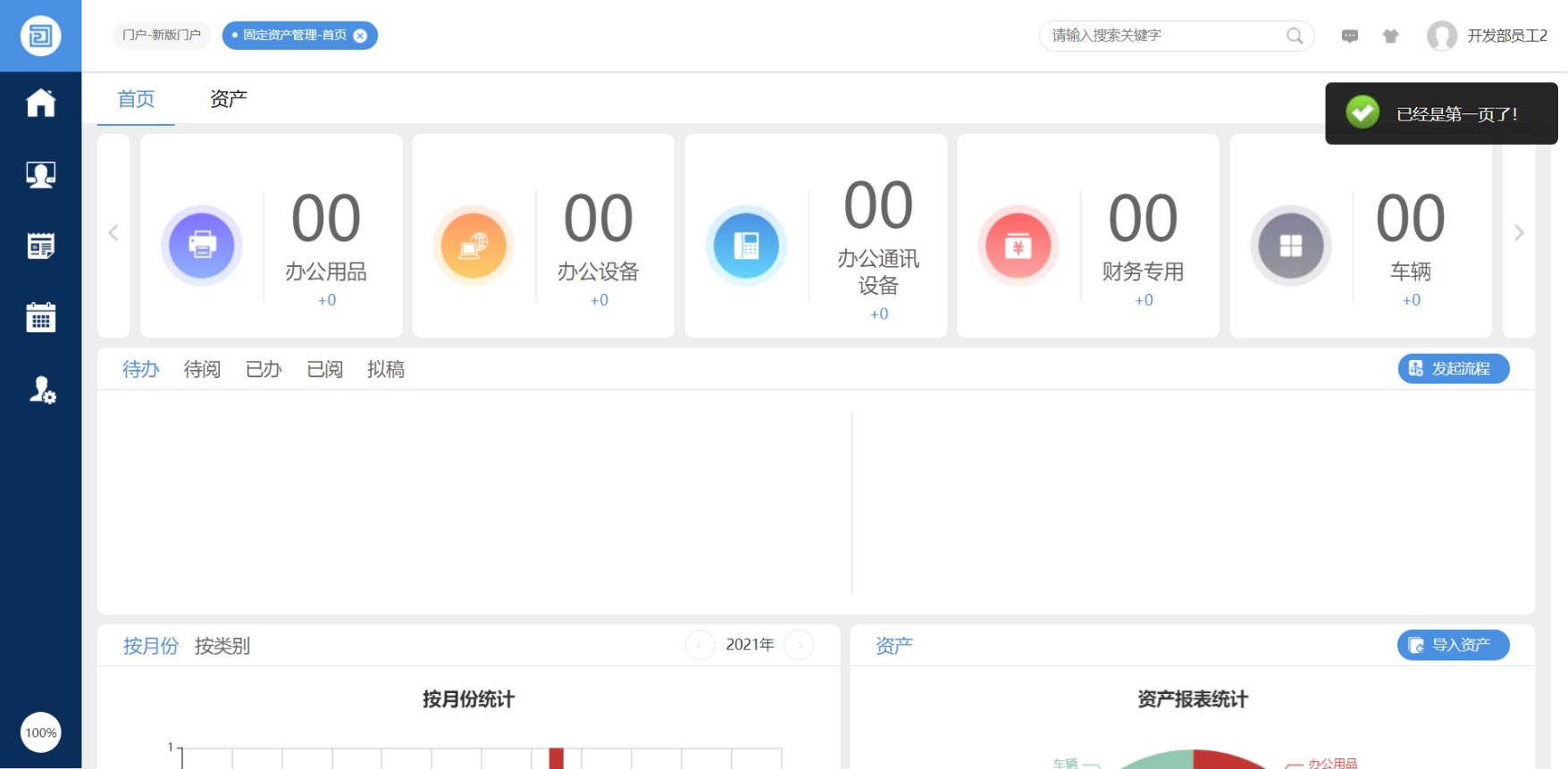This screenshot has height=769, width=1568.
Task: Focus the keyword search input field
Action: click(x=1166, y=36)
